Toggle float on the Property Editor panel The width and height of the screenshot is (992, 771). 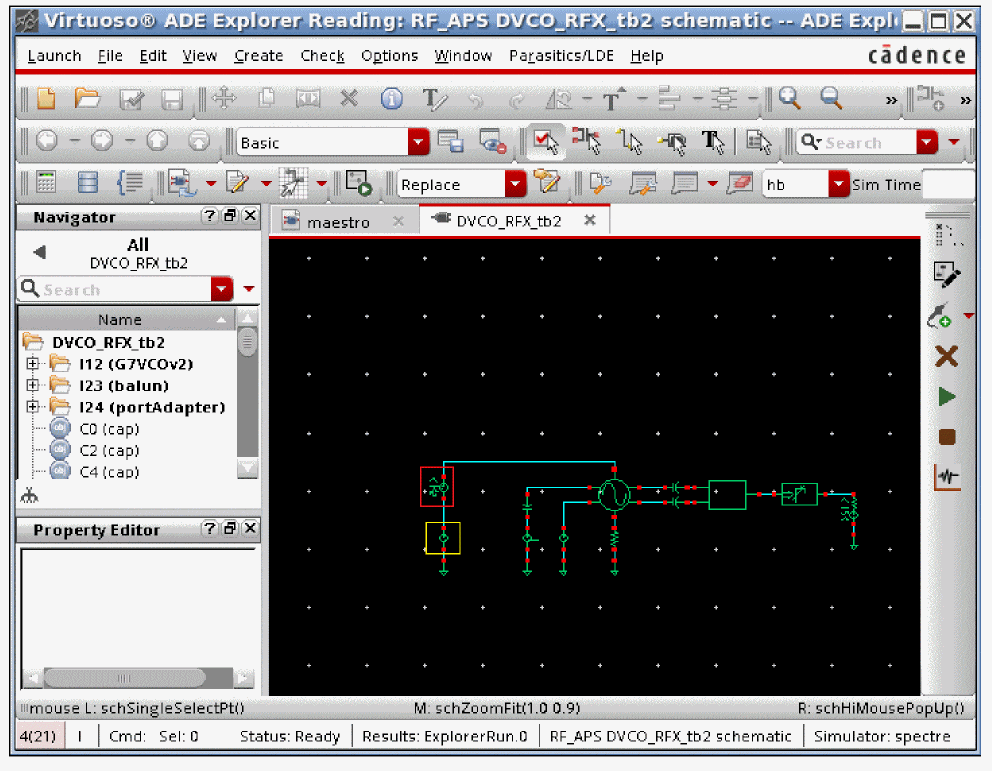tap(230, 529)
